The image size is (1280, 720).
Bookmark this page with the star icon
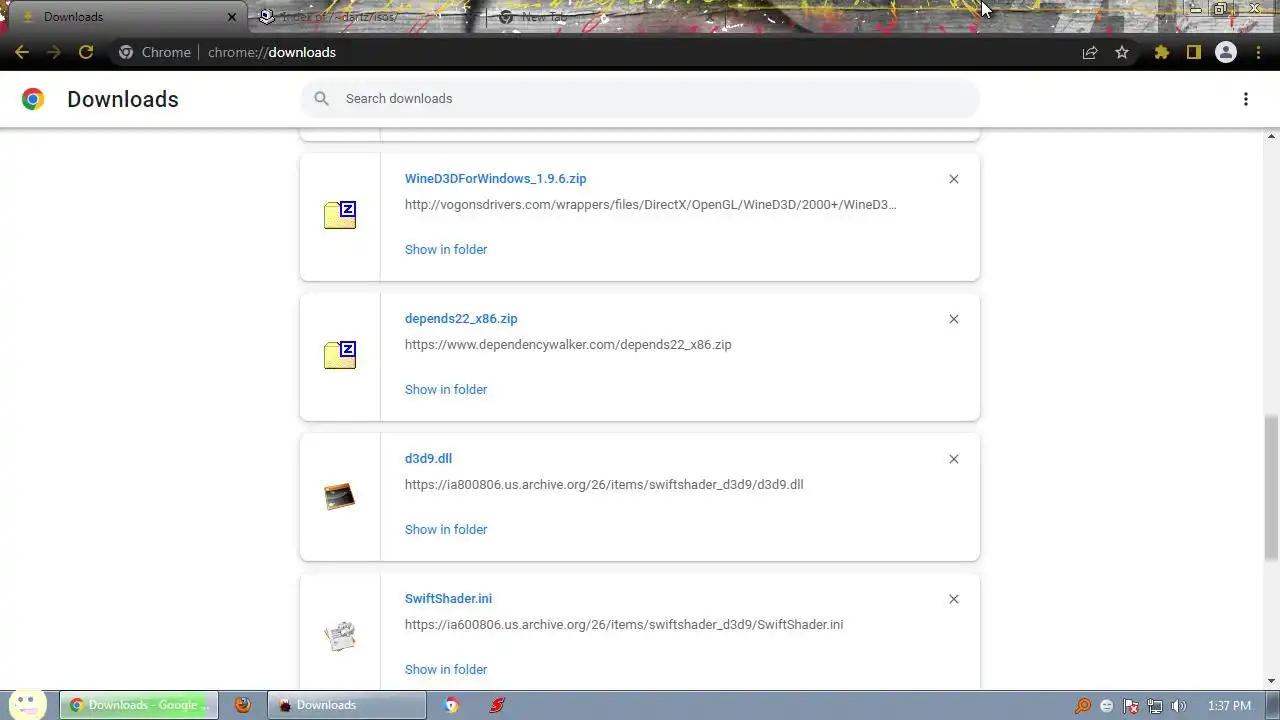tap(1122, 52)
